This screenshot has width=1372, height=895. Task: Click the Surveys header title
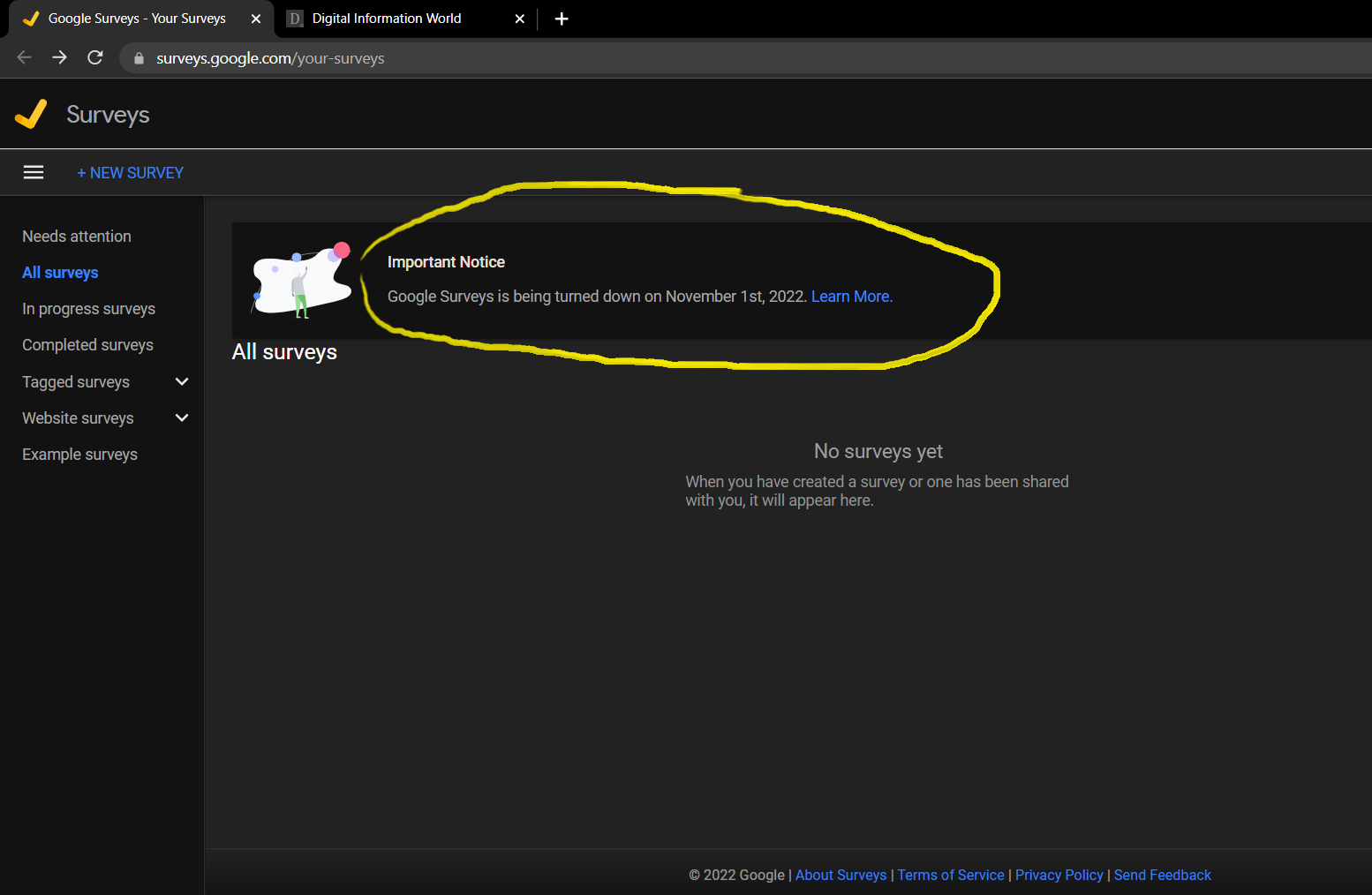[108, 115]
